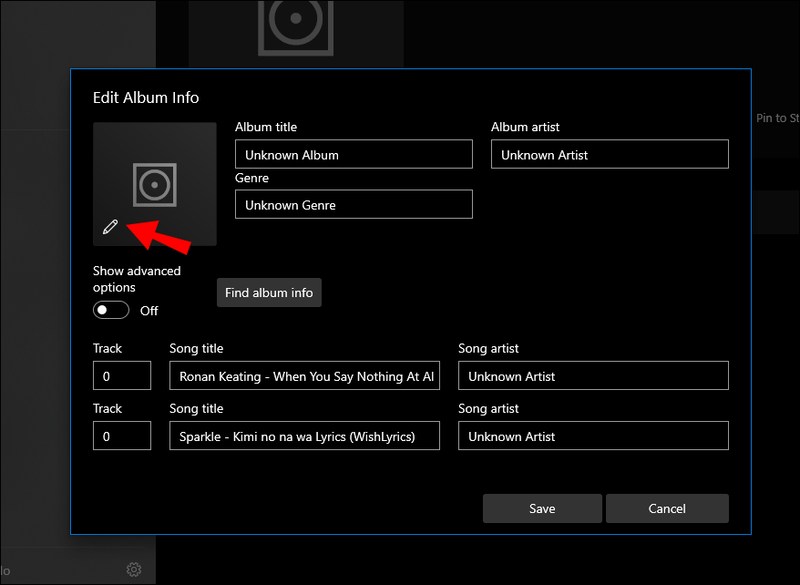The width and height of the screenshot is (800, 585).
Task: Edit track number for Sparkle song
Action: [122, 436]
